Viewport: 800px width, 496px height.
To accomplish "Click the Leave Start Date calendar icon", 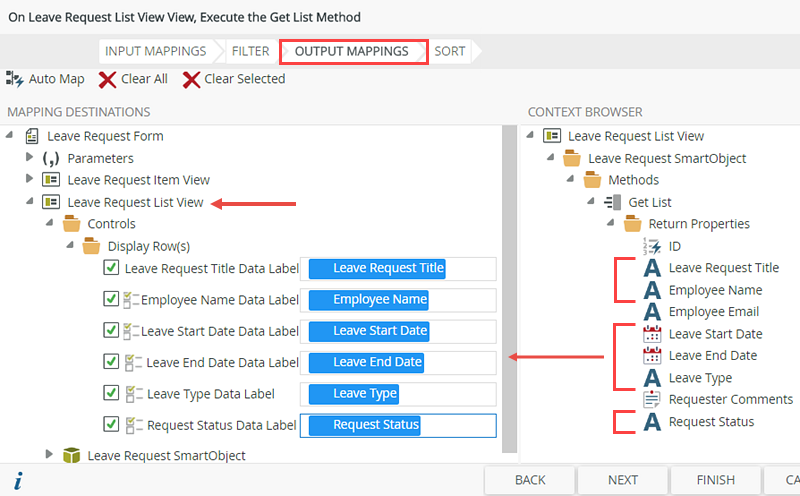I will (652, 334).
